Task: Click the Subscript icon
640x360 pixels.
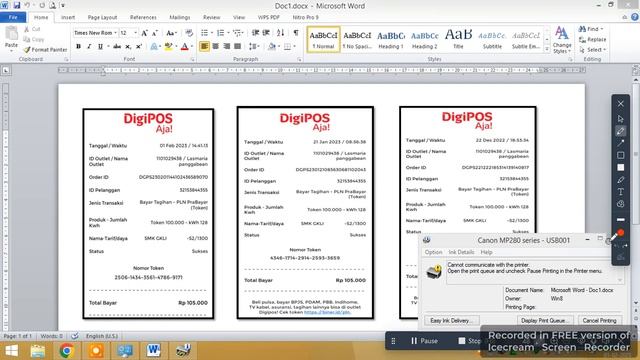Action: click(x=128, y=47)
